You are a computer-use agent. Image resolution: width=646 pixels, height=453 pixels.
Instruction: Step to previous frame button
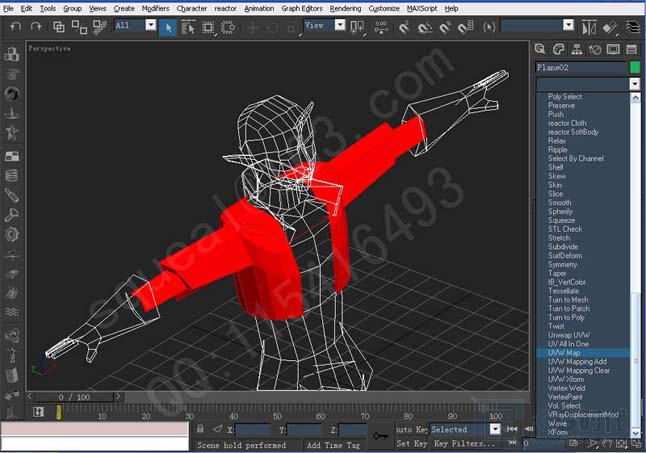pyautogui.click(x=529, y=429)
